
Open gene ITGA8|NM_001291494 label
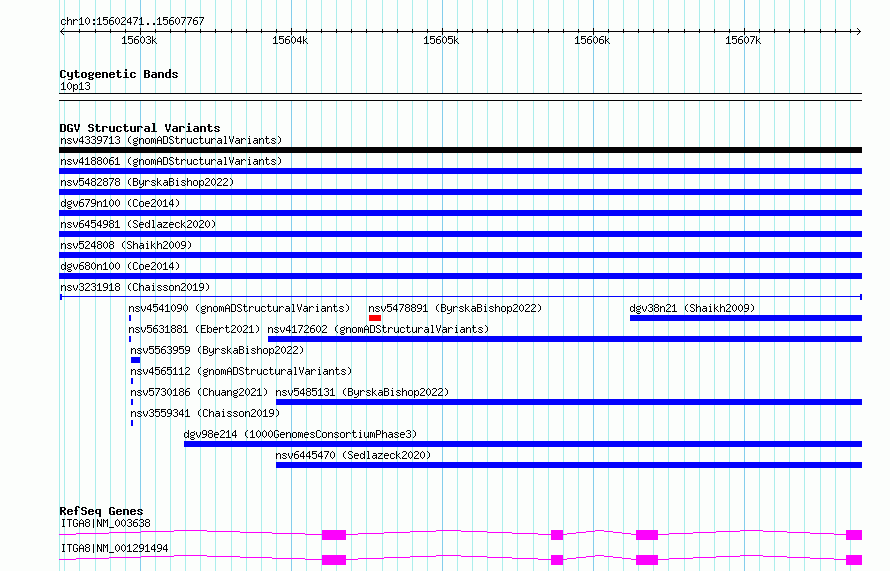pos(114,548)
